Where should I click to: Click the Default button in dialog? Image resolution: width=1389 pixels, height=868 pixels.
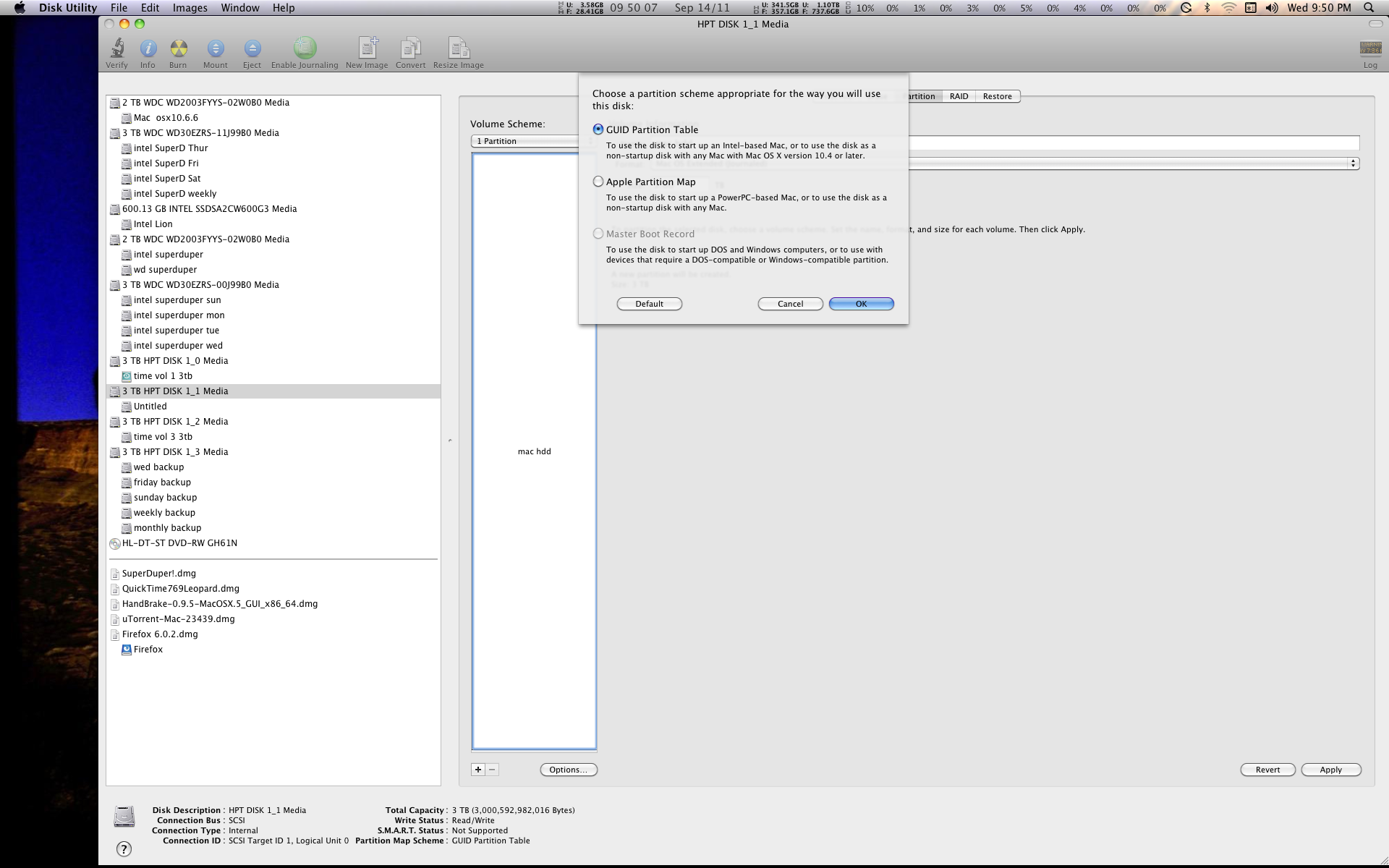coord(650,304)
